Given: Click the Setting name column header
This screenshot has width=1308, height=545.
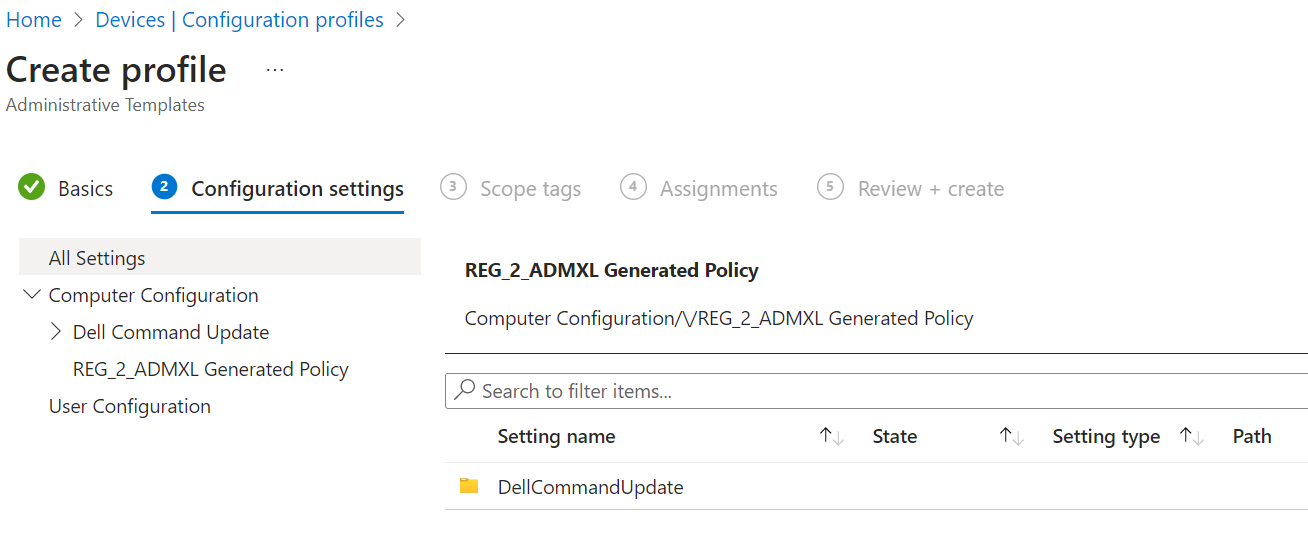Looking at the screenshot, I should click(x=556, y=436).
